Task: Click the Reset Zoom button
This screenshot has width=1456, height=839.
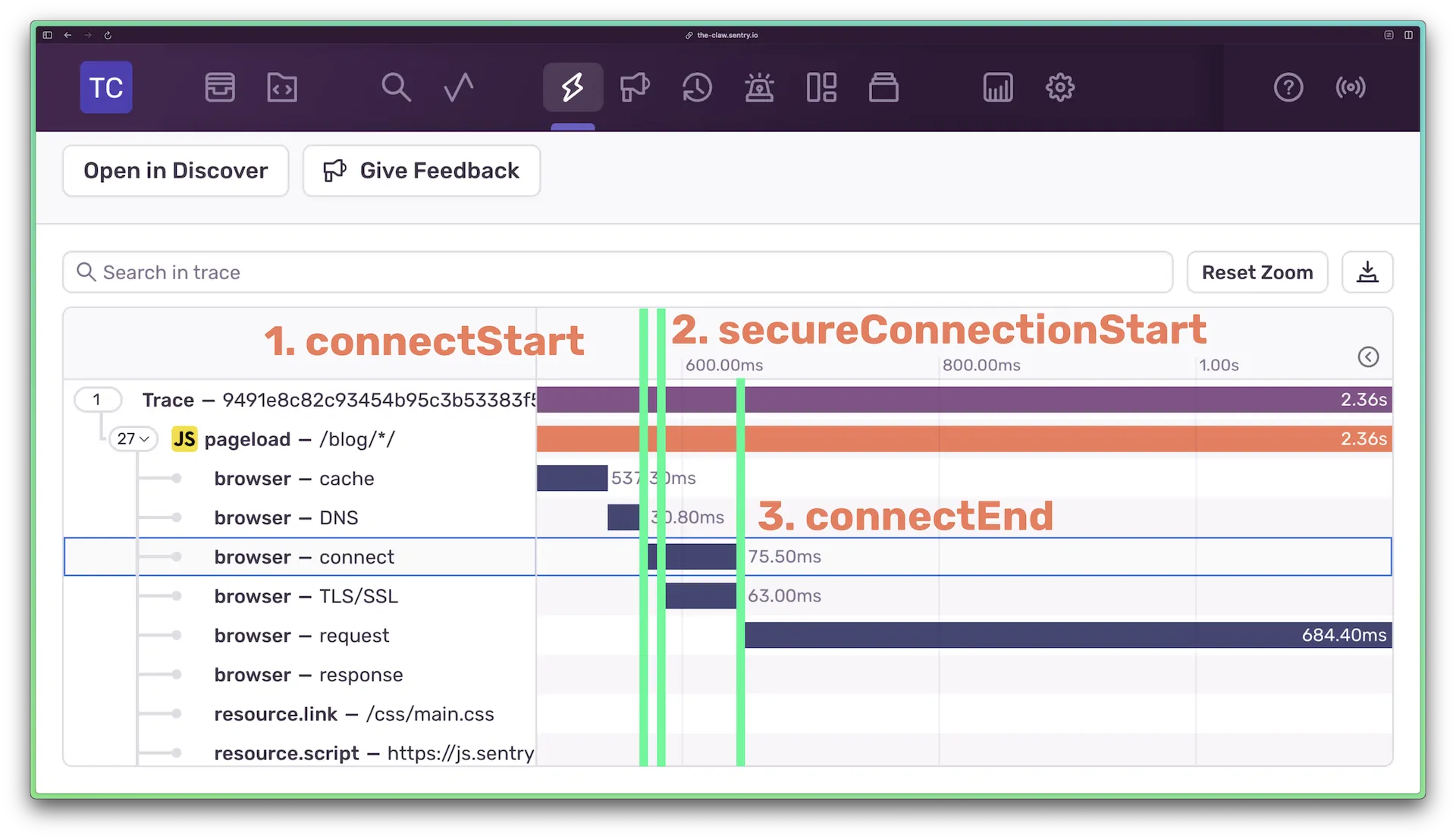Action: 1257,272
